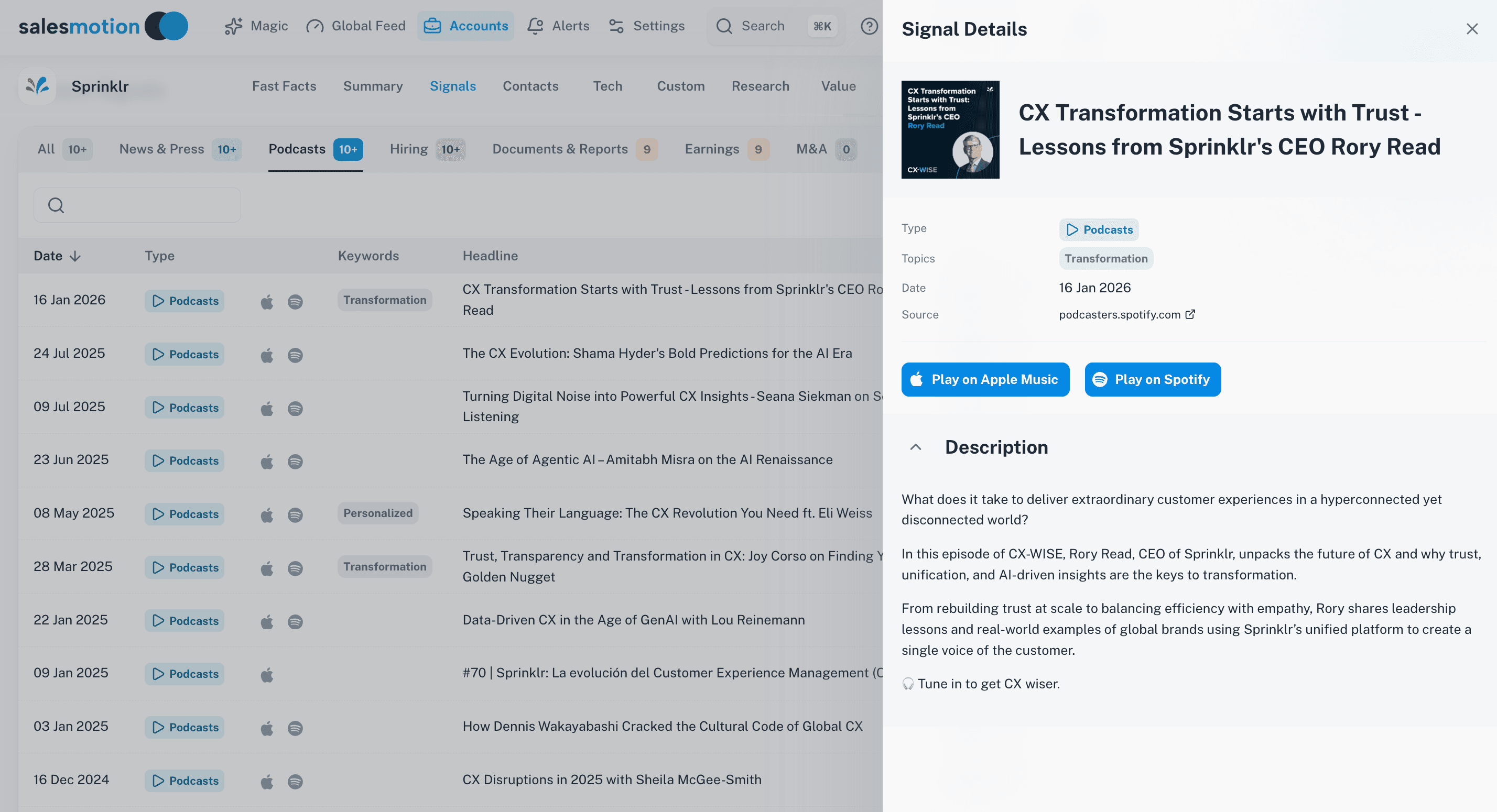Open Apple link for 28 Mar 2025 podcast

[267, 568]
